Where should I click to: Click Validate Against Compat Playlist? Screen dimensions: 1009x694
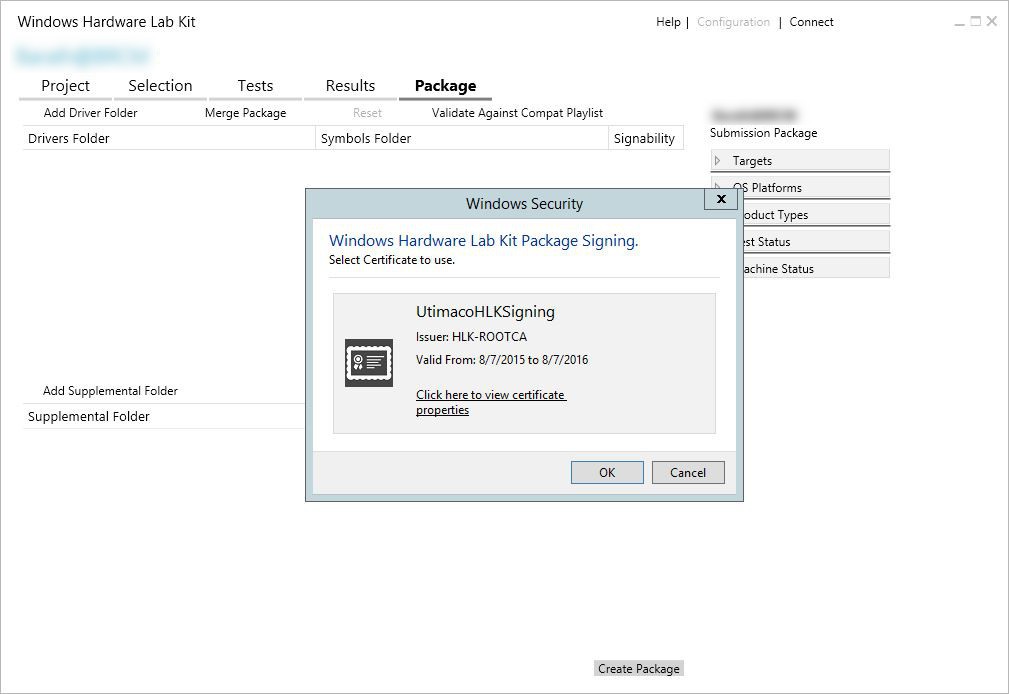tap(517, 113)
